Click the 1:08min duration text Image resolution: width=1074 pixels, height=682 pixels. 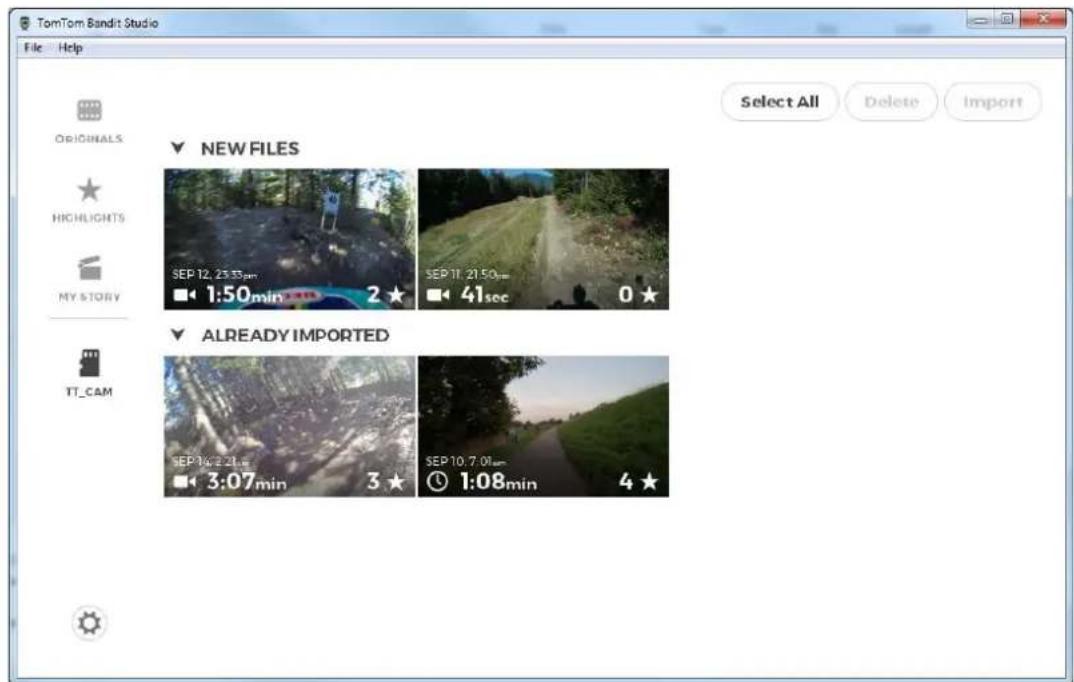(x=499, y=481)
